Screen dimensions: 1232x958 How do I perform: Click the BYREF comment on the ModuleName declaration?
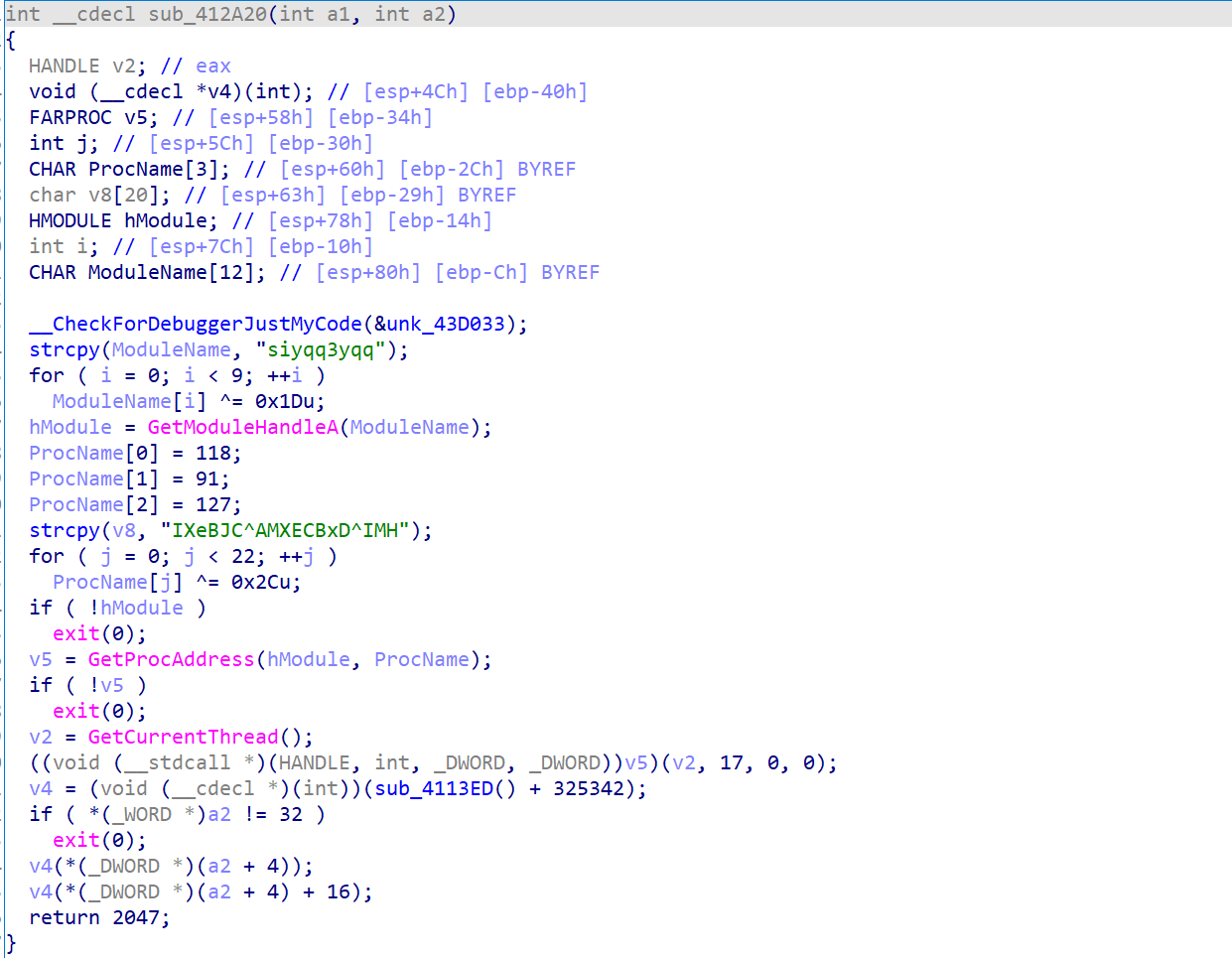coord(570,272)
